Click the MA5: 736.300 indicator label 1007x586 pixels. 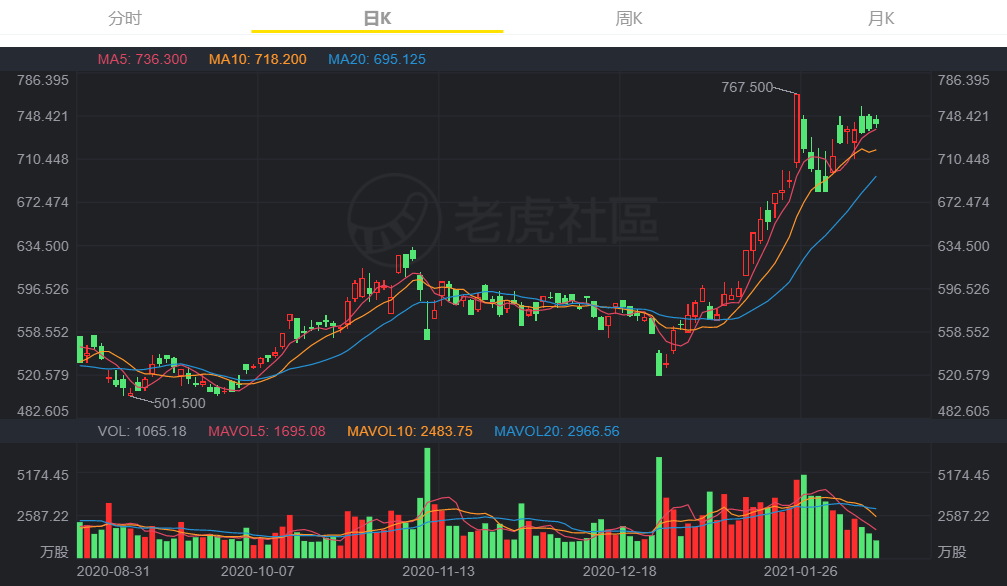tap(142, 59)
